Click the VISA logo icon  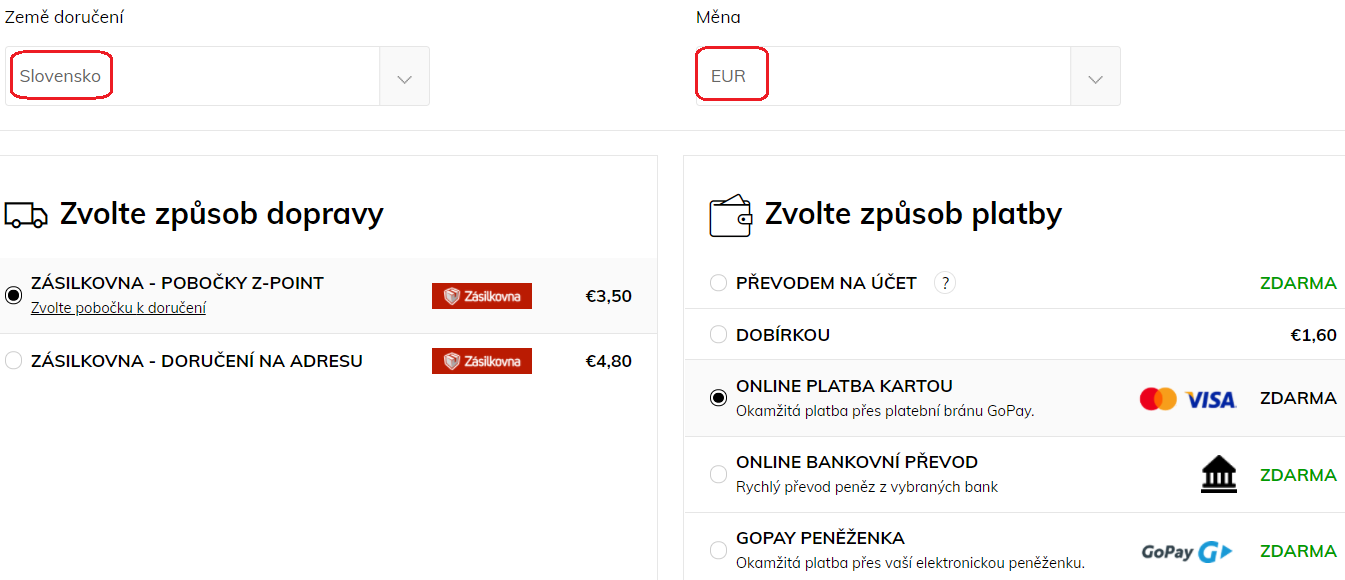pos(1211,400)
